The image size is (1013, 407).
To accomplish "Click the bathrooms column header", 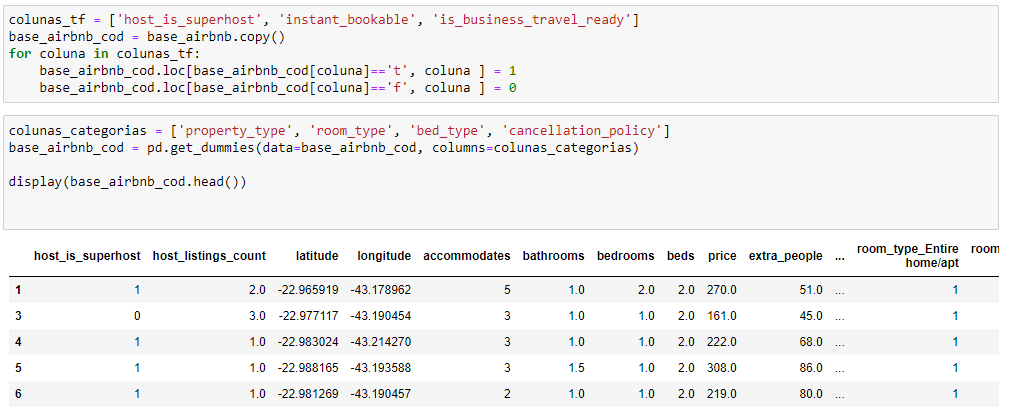I will click(x=554, y=256).
